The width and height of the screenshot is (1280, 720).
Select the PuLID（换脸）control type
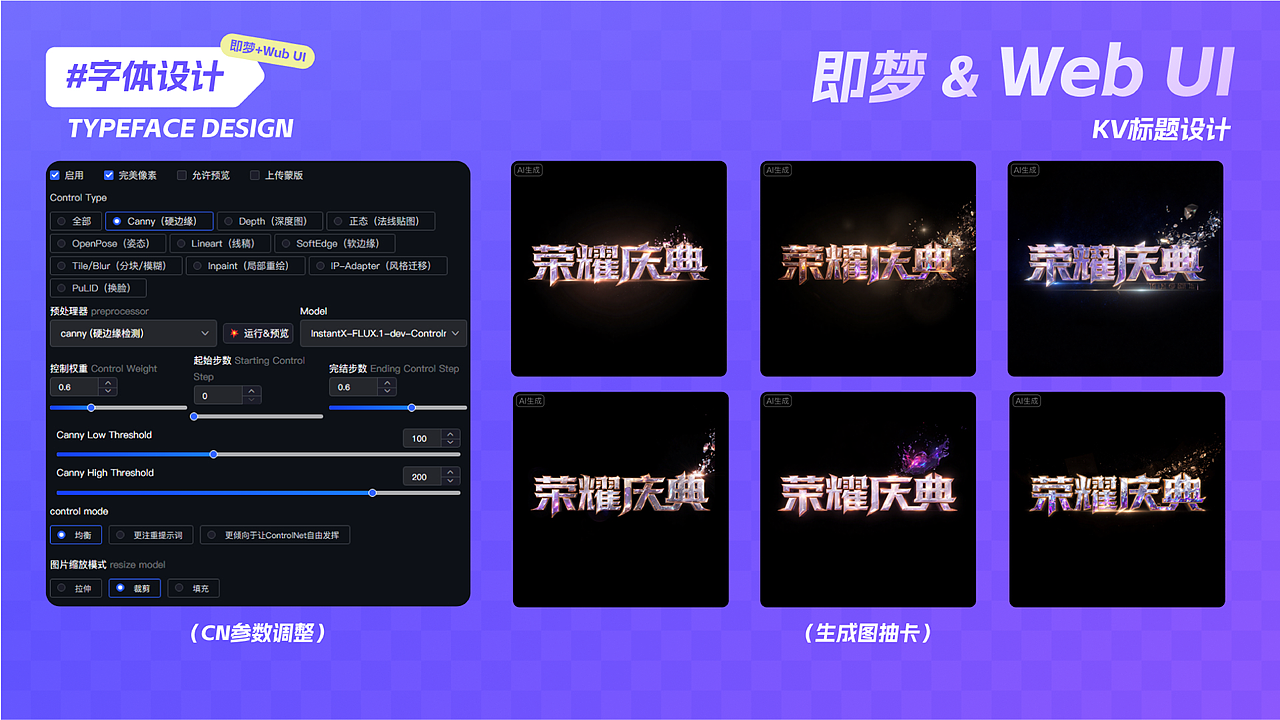(98, 288)
